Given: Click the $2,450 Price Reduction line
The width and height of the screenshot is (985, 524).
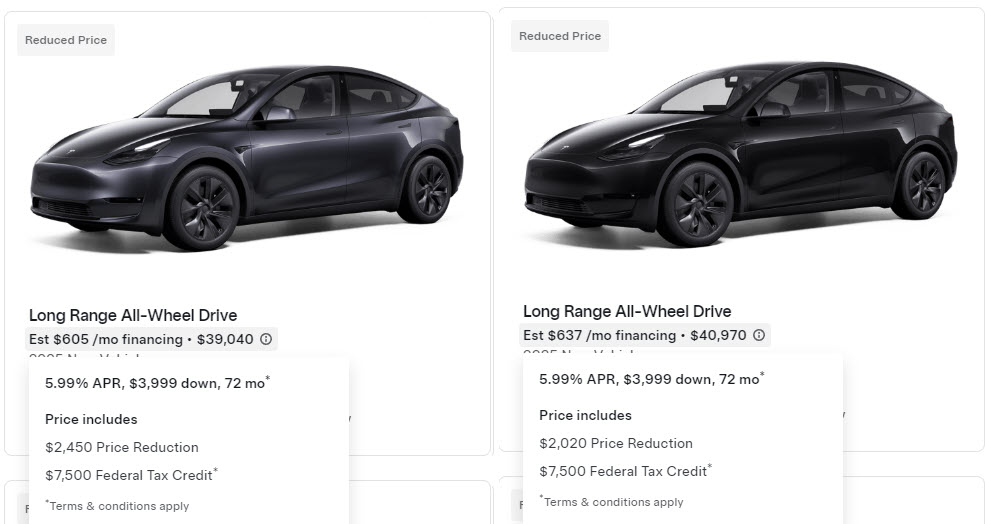Looking at the screenshot, I should tap(122, 447).
